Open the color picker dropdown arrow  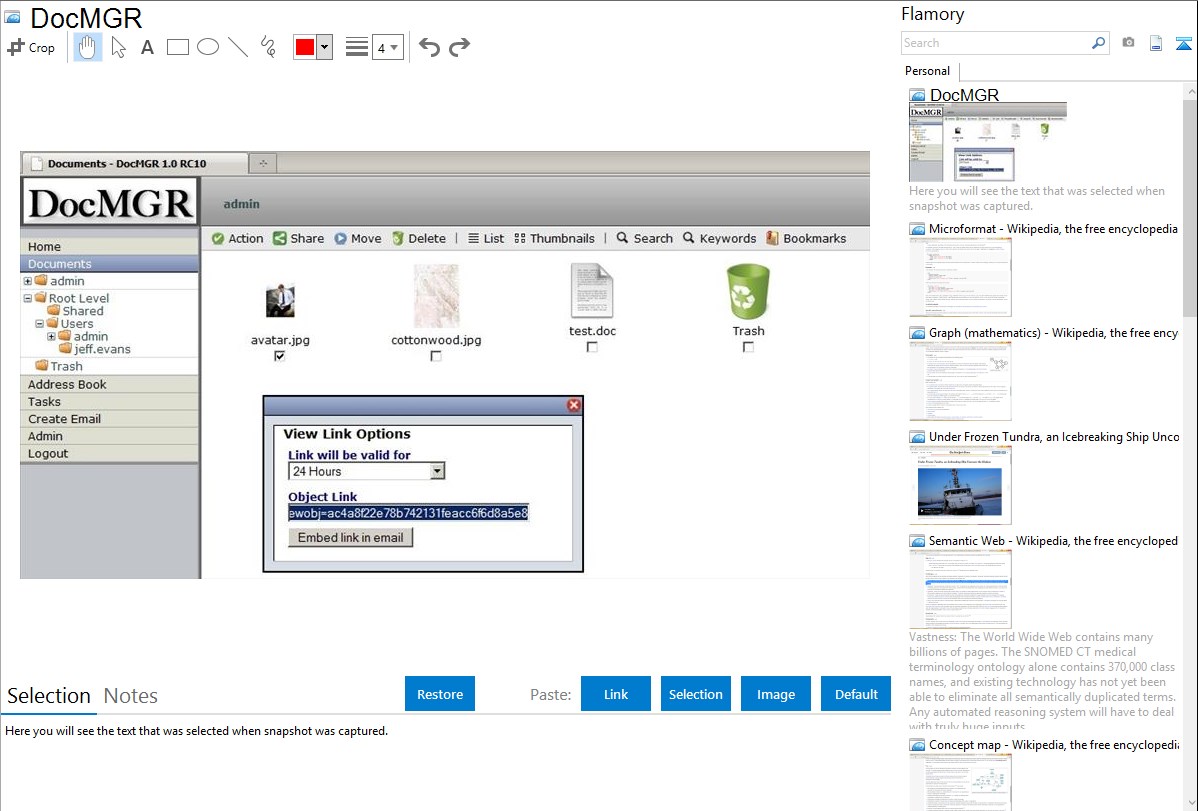point(325,47)
